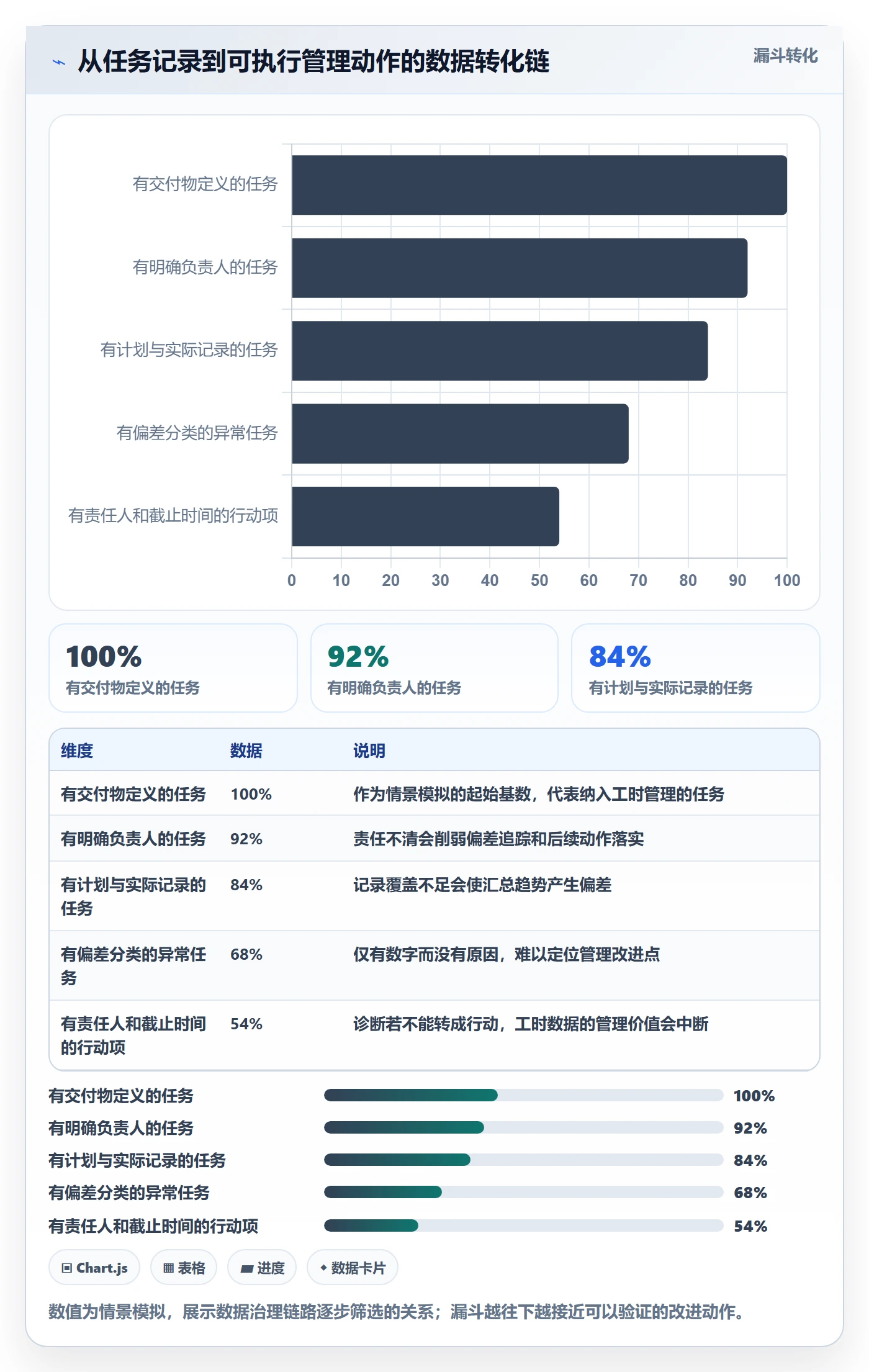This screenshot has width=869, height=1372.
Task: Click the 有偏差分类的异常任务 chart bar
Action: (x=460, y=433)
